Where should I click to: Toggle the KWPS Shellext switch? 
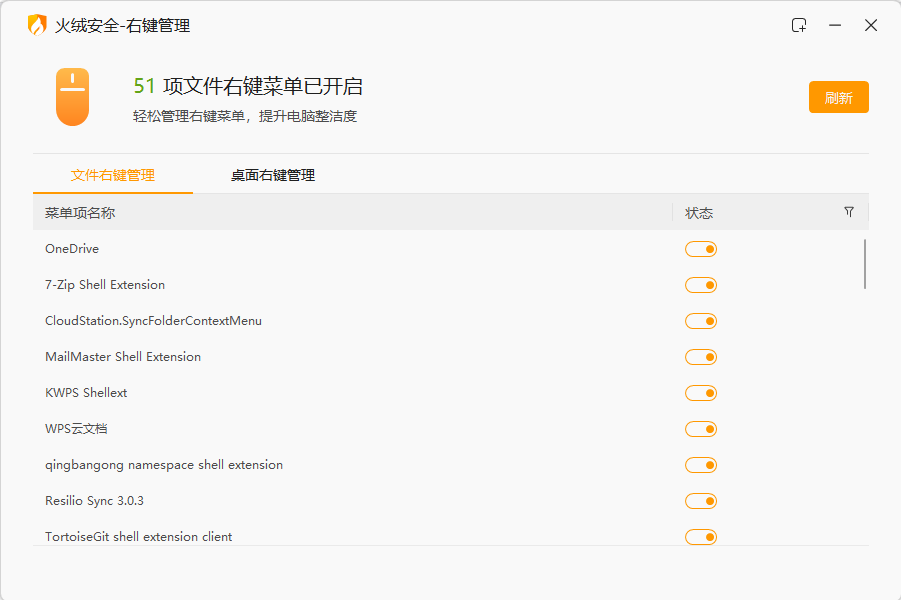[700, 393]
